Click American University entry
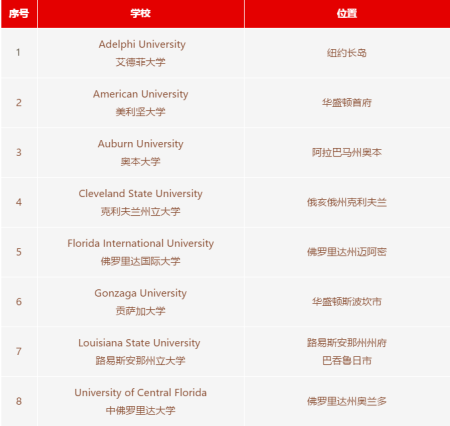Screen dimensions: 450x426 [x=141, y=94]
